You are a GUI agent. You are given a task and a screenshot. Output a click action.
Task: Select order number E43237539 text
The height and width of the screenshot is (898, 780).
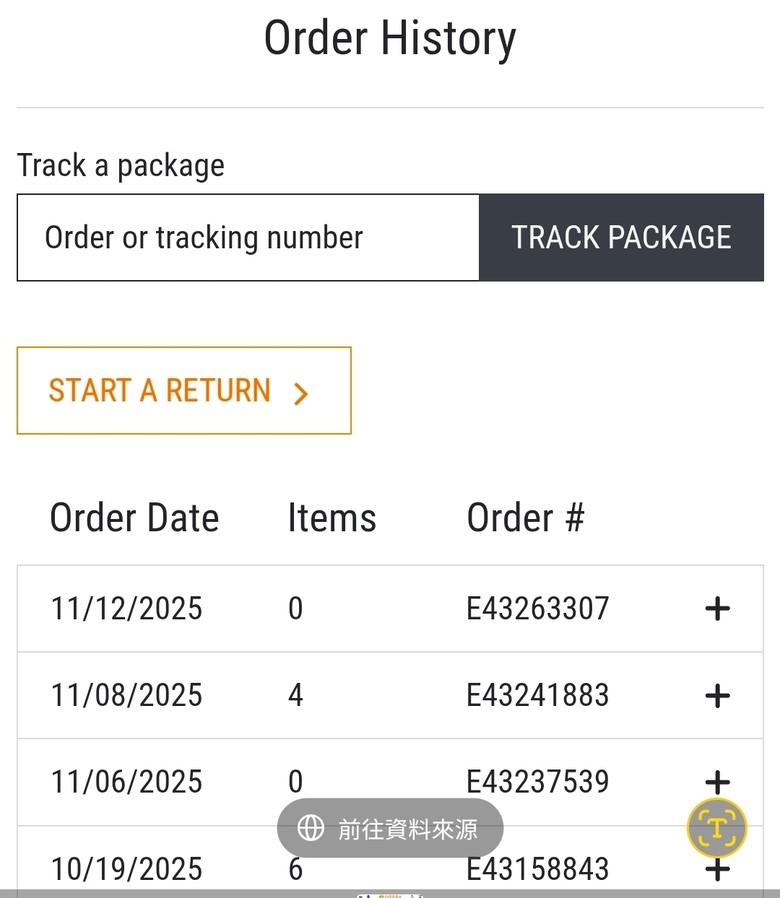coord(537,781)
